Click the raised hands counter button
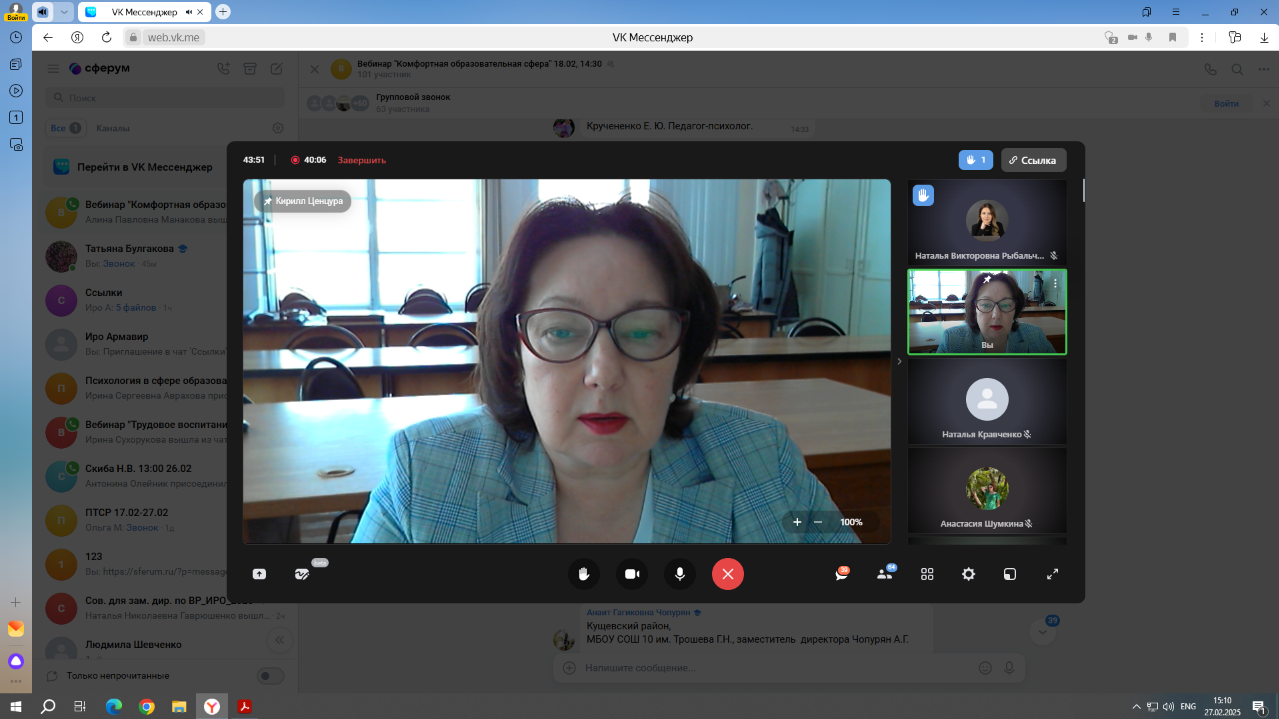The image size is (1279, 719). (975, 160)
